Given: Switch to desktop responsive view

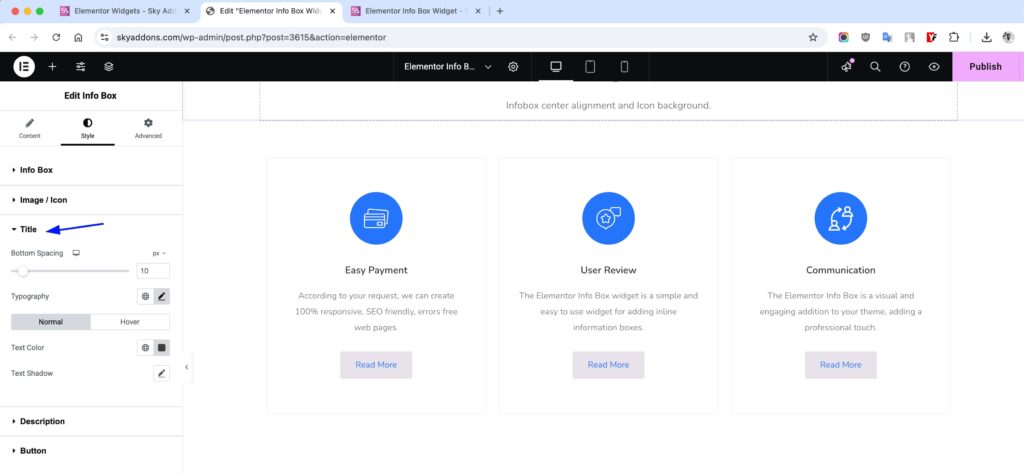Looking at the screenshot, I should (556, 67).
